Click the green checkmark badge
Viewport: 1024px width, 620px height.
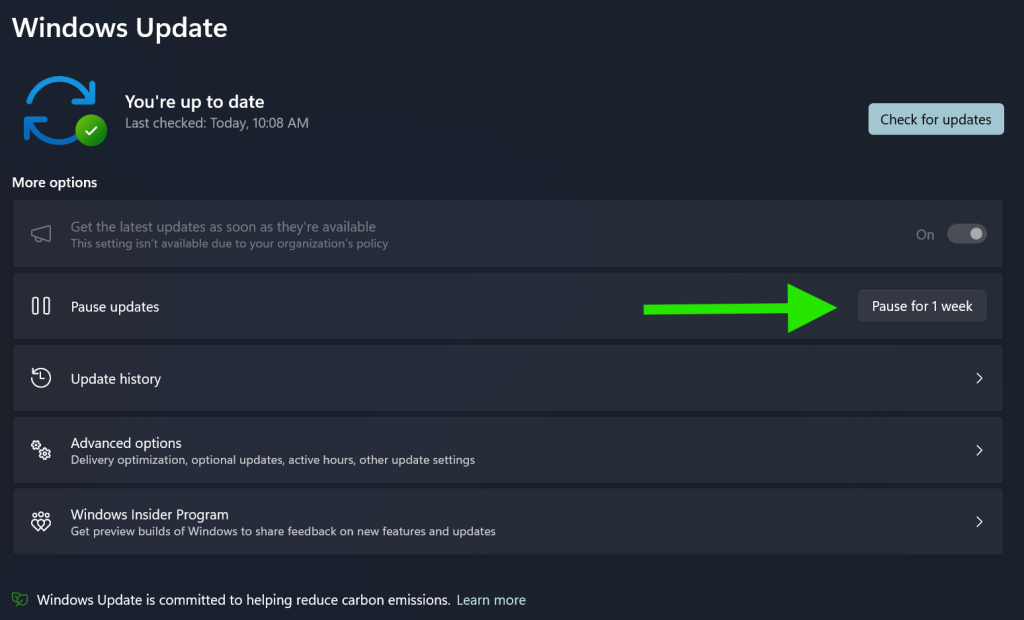[x=91, y=130]
